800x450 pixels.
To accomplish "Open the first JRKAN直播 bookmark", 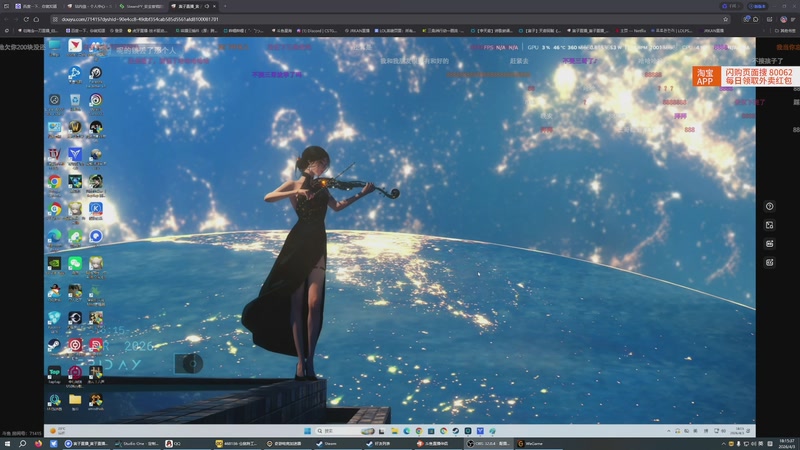I will click(357, 31).
